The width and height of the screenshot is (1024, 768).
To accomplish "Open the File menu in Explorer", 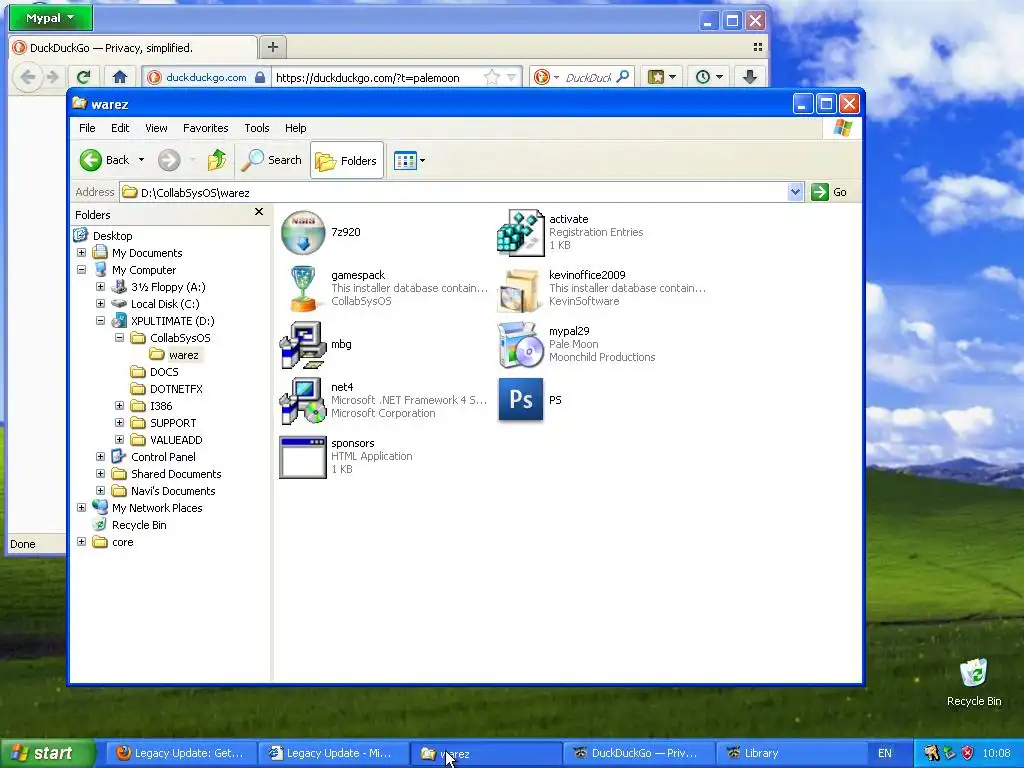I will pyautogui.click(x=87, y=128).
